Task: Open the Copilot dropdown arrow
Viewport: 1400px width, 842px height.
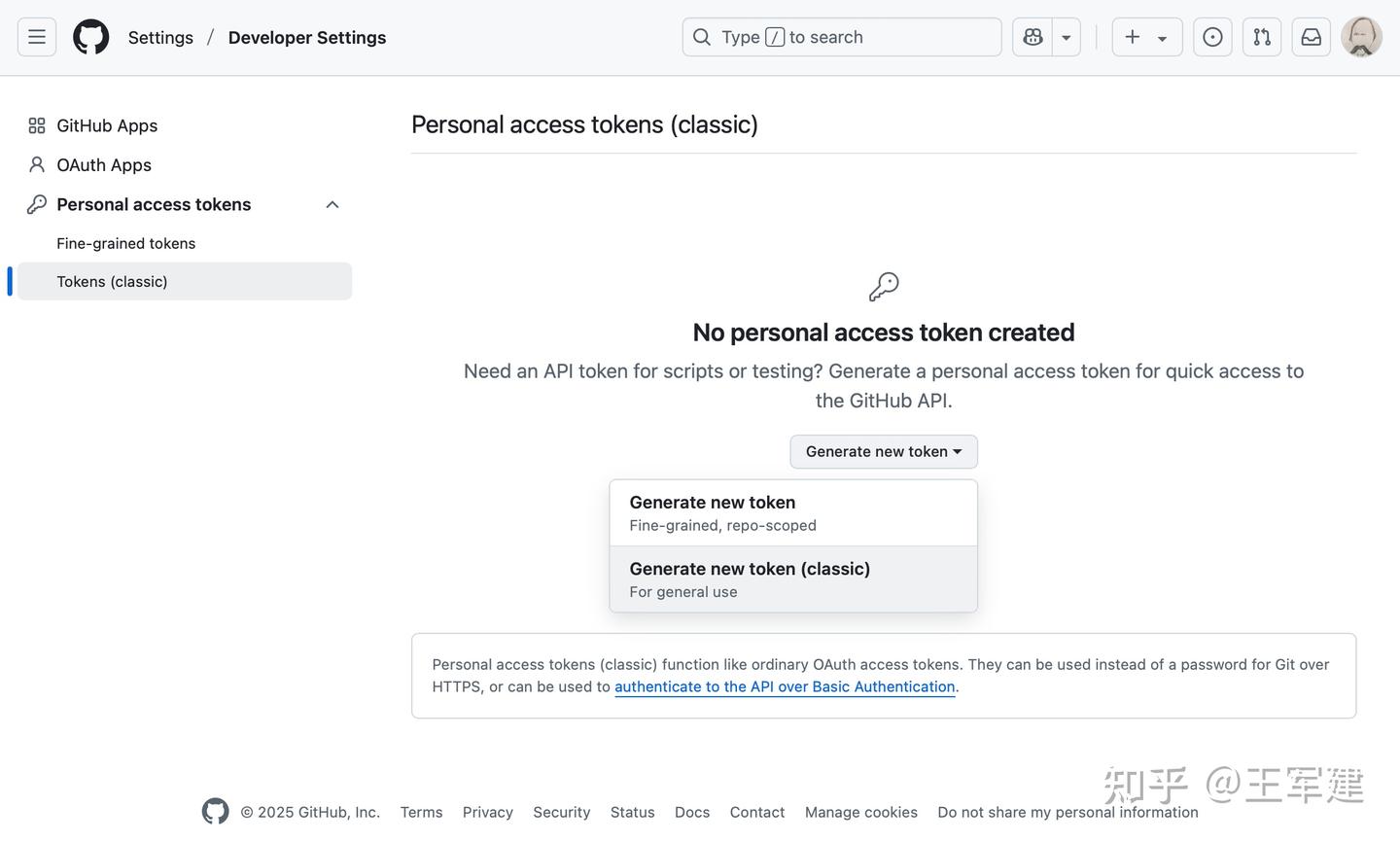Action: [1067, 36]
